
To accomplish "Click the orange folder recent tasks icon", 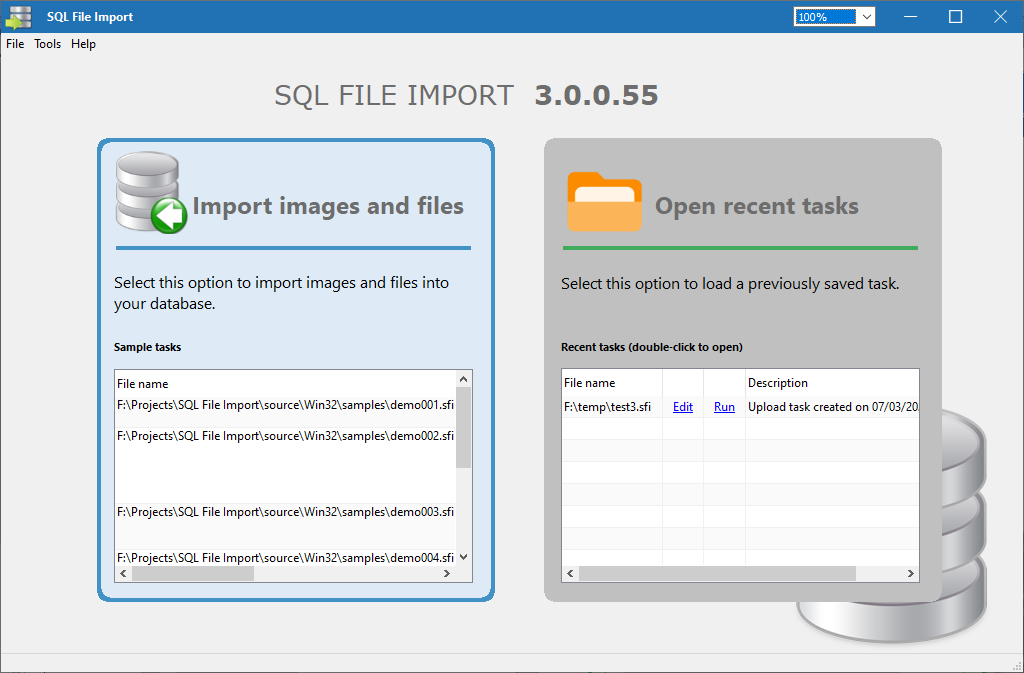I will [x=604, y=202].
